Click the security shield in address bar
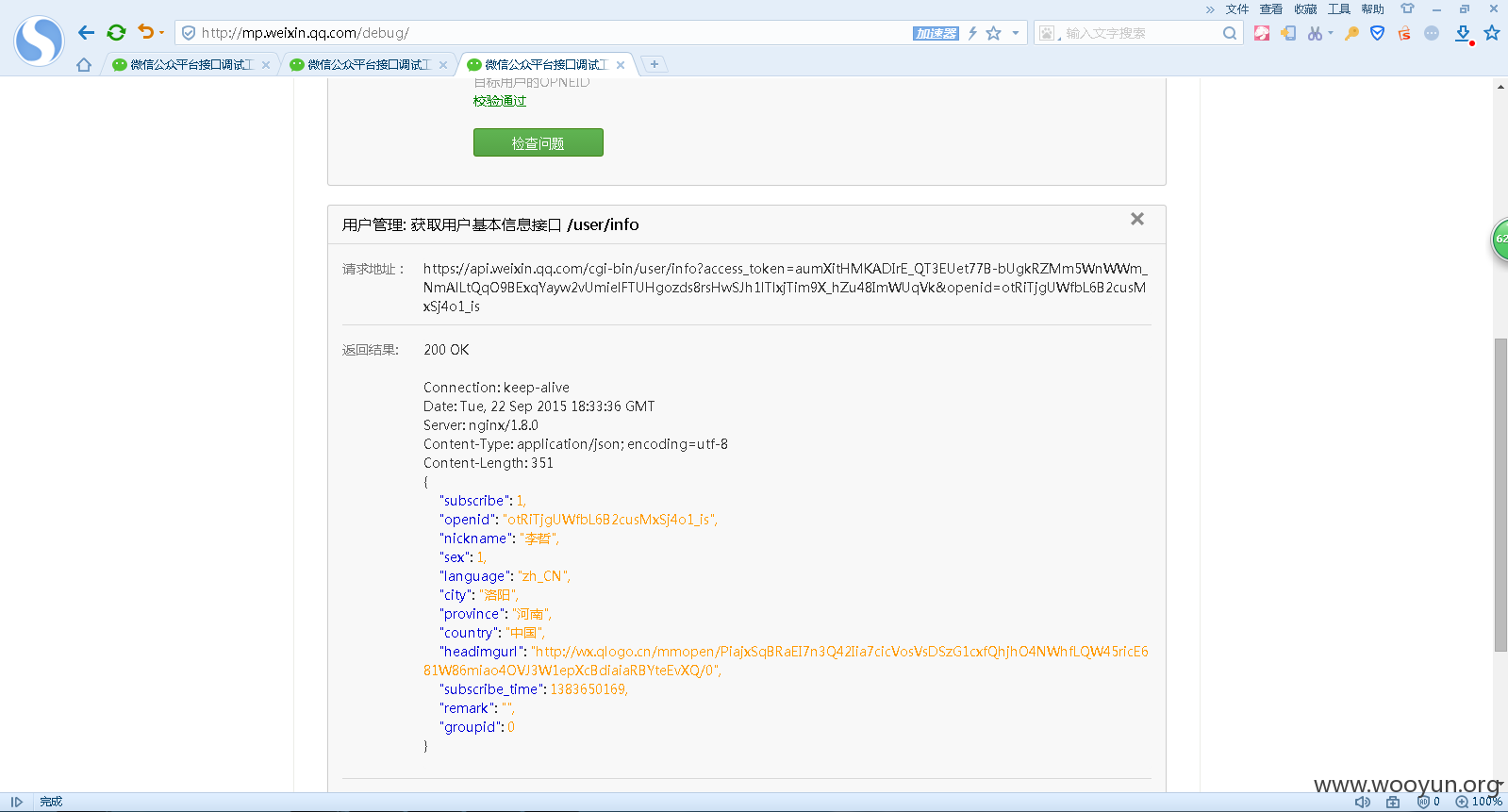Image resolution: width=1508 pixels, height=812 pixels. tap(189, 33)
